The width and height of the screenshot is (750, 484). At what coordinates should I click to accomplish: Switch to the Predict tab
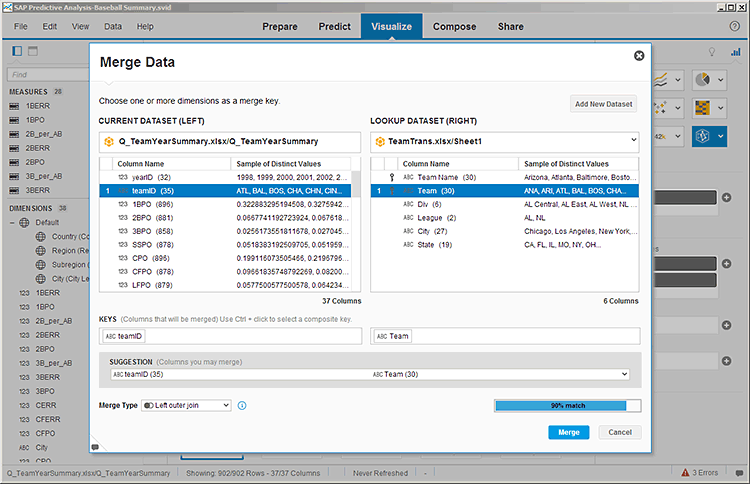(x=335, y=27)
